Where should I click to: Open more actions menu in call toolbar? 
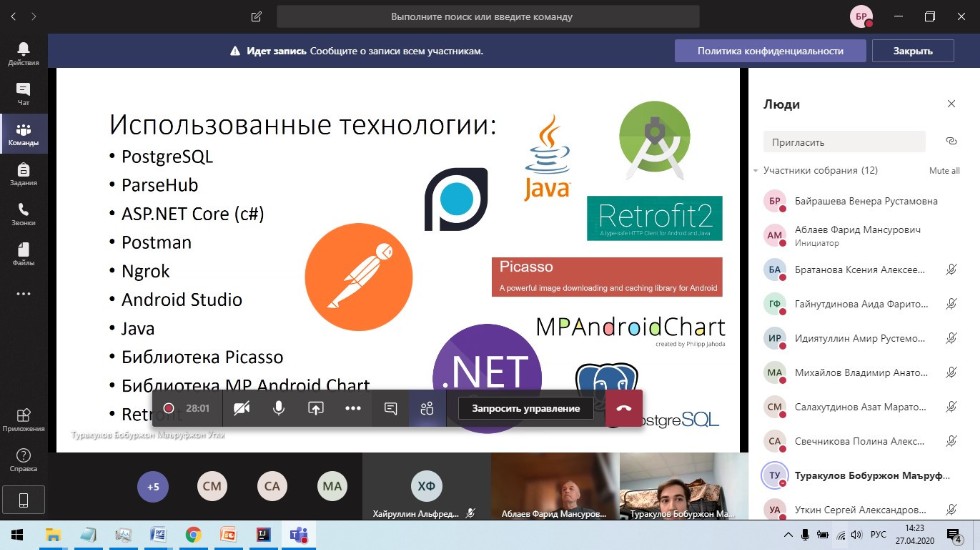(x=353, y=408)
